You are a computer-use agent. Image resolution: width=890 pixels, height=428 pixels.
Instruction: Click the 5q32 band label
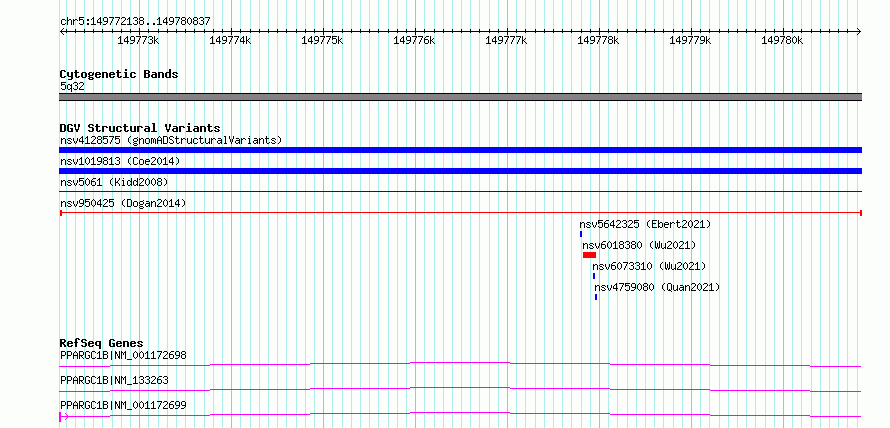coord(72,87)
